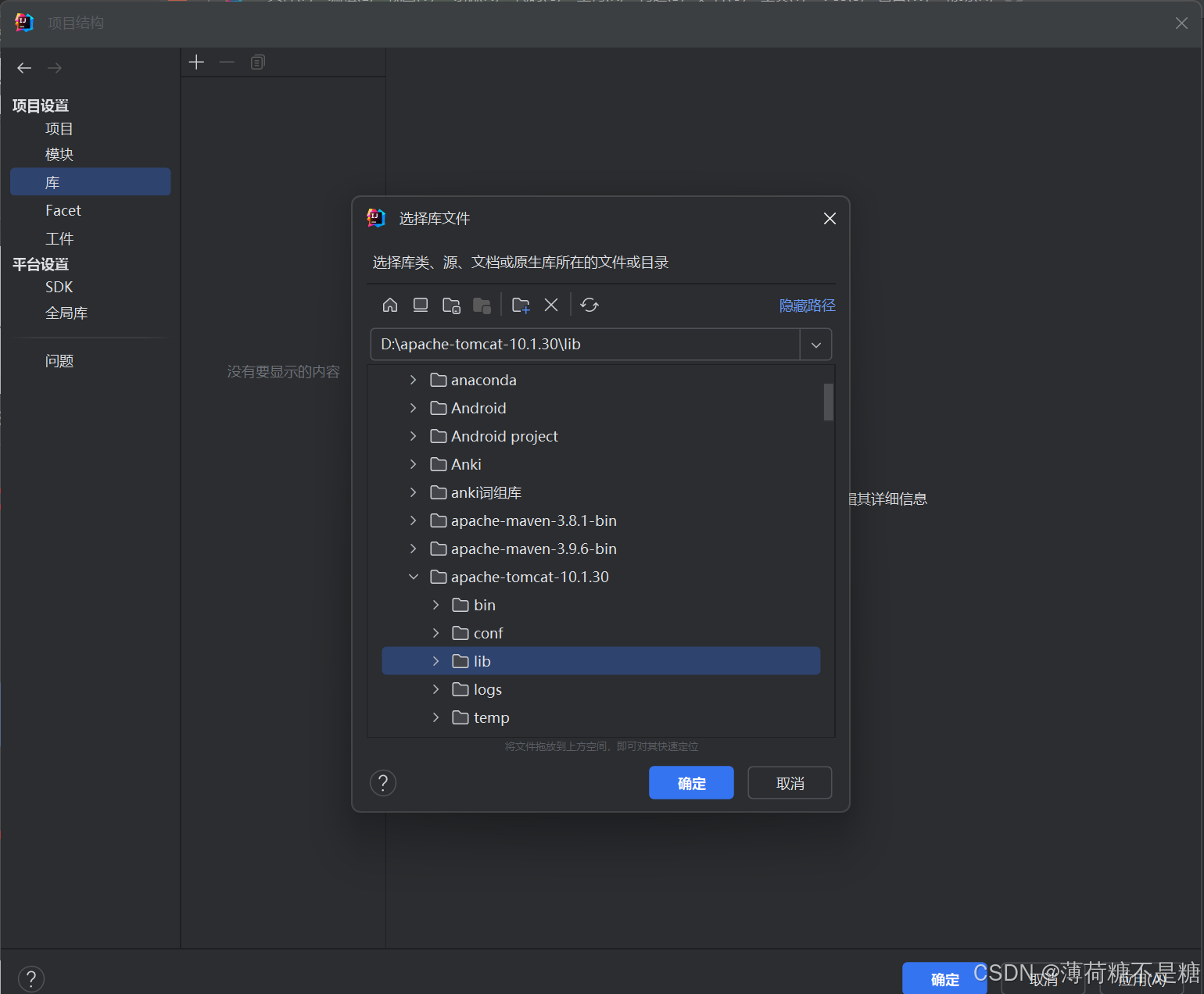
Task: Select the conf folder
Action: click(x=488, y=633)
